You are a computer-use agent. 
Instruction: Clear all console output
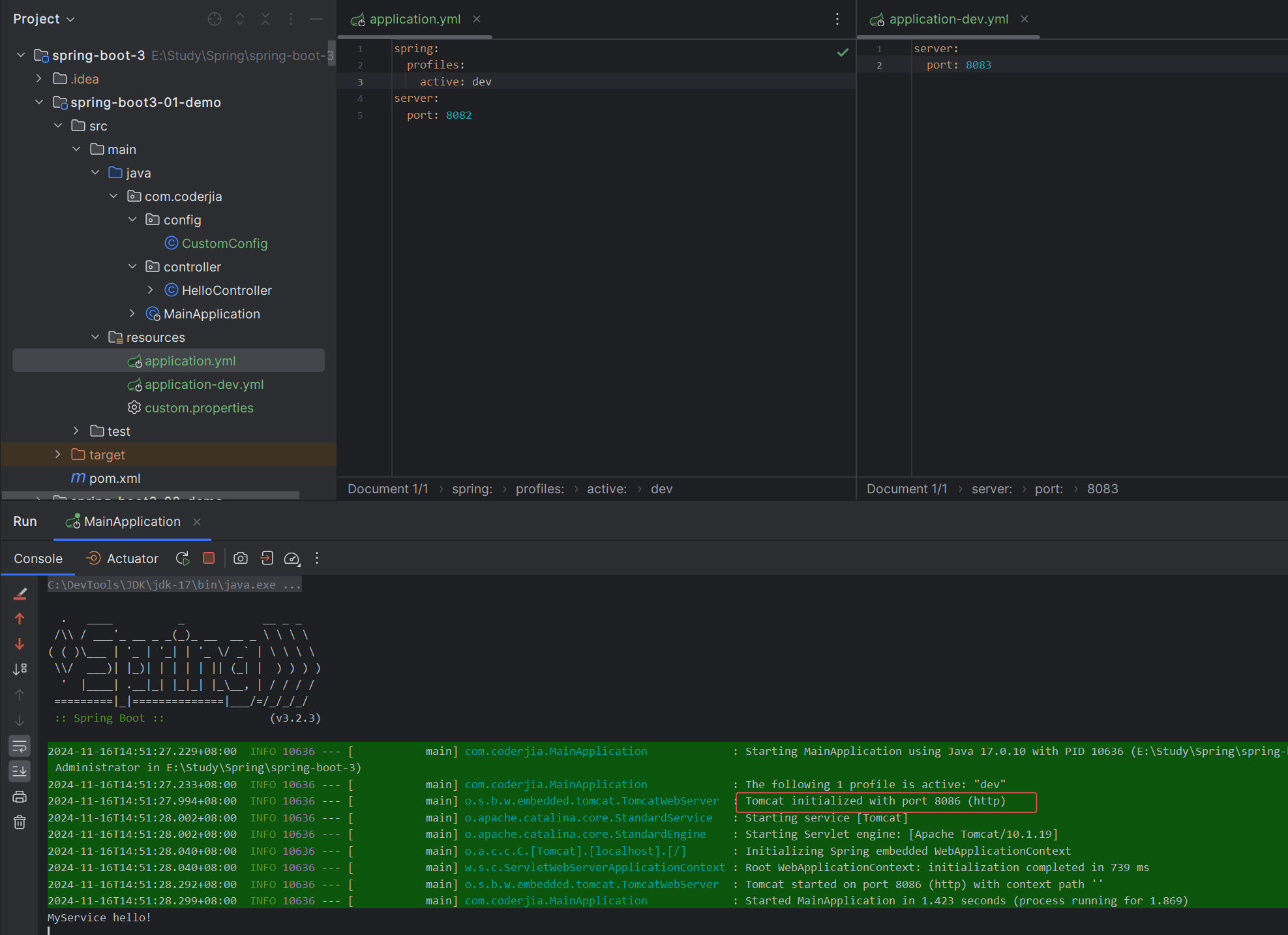(x=20, y=822)
